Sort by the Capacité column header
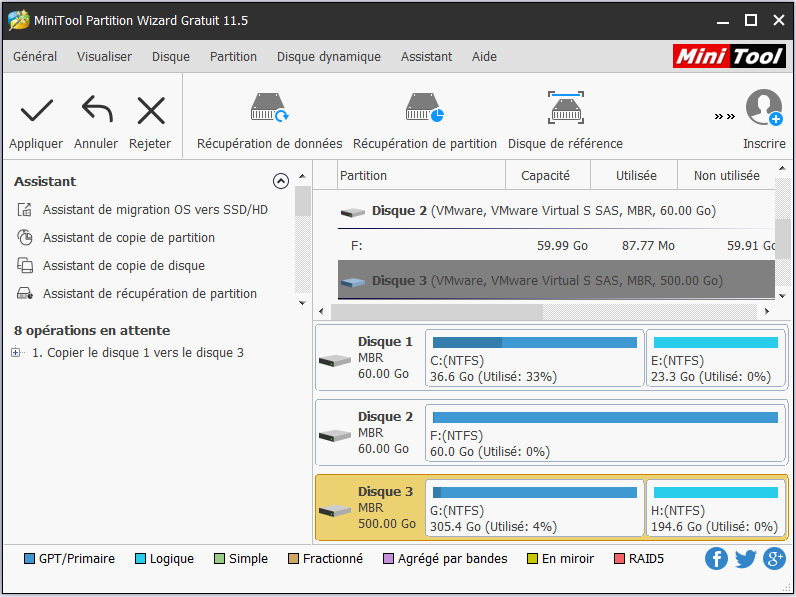Screen dimensions: 796x597 (545, 176)
